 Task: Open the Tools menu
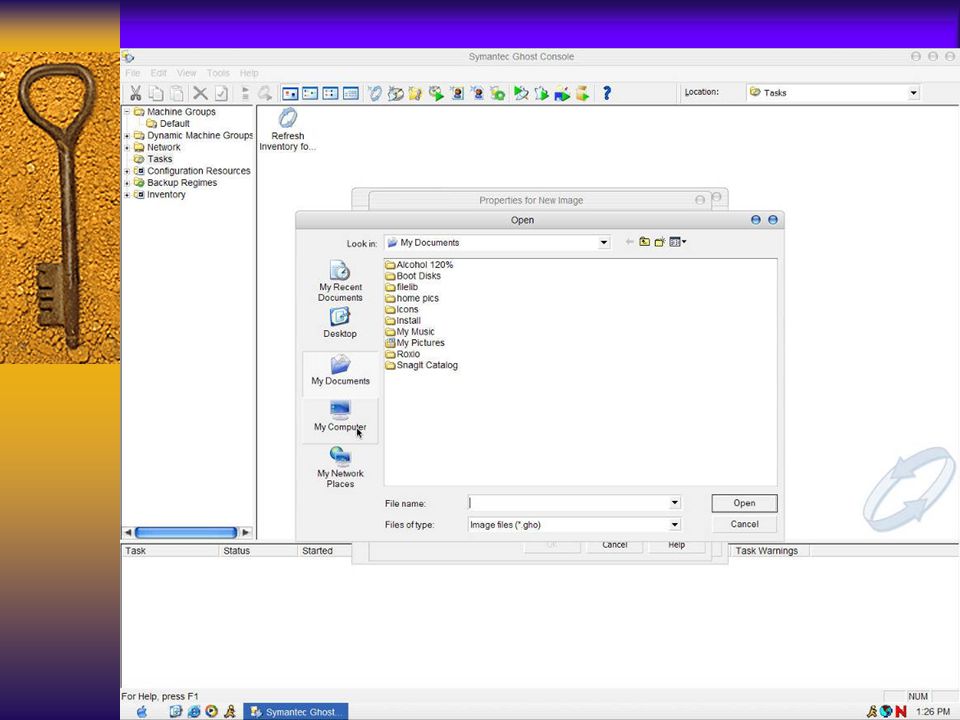coord(218,73)
